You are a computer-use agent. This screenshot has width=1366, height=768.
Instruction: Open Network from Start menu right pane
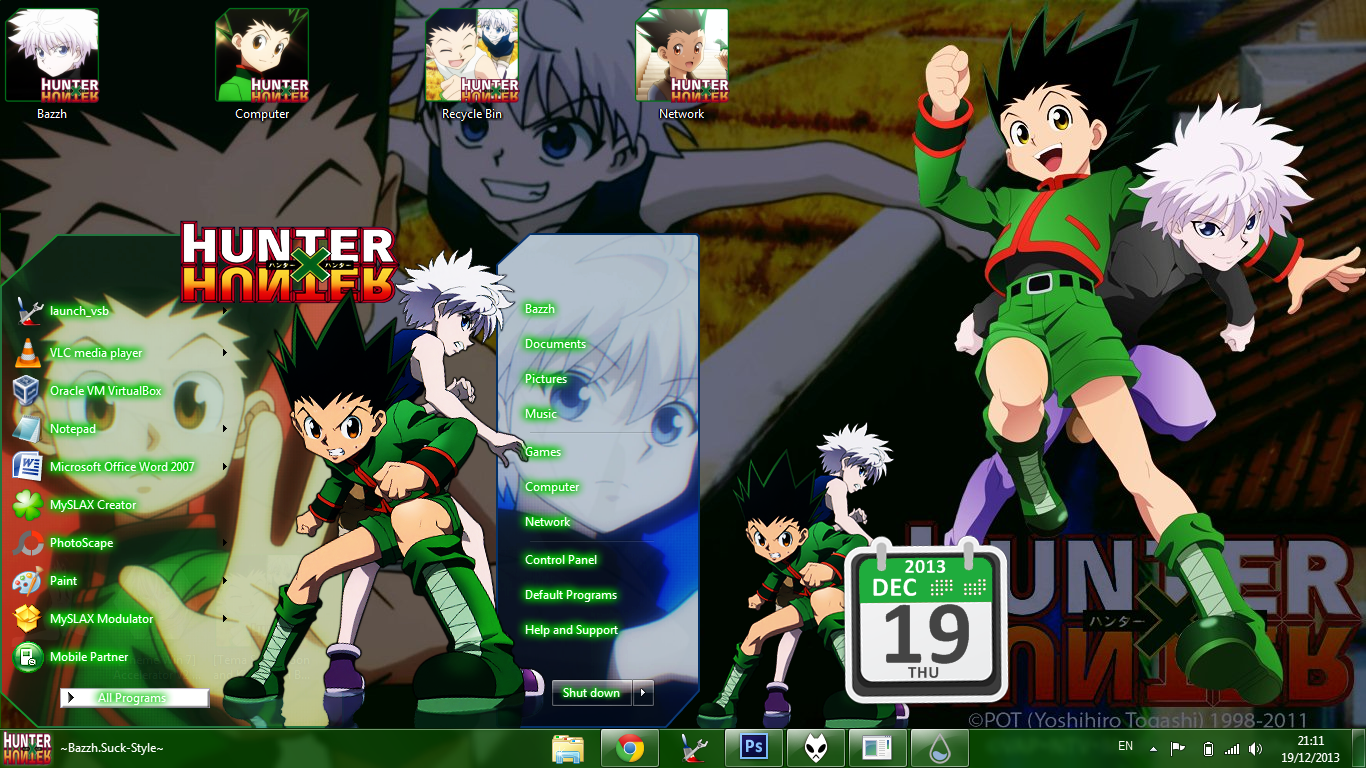coord(548,522)
